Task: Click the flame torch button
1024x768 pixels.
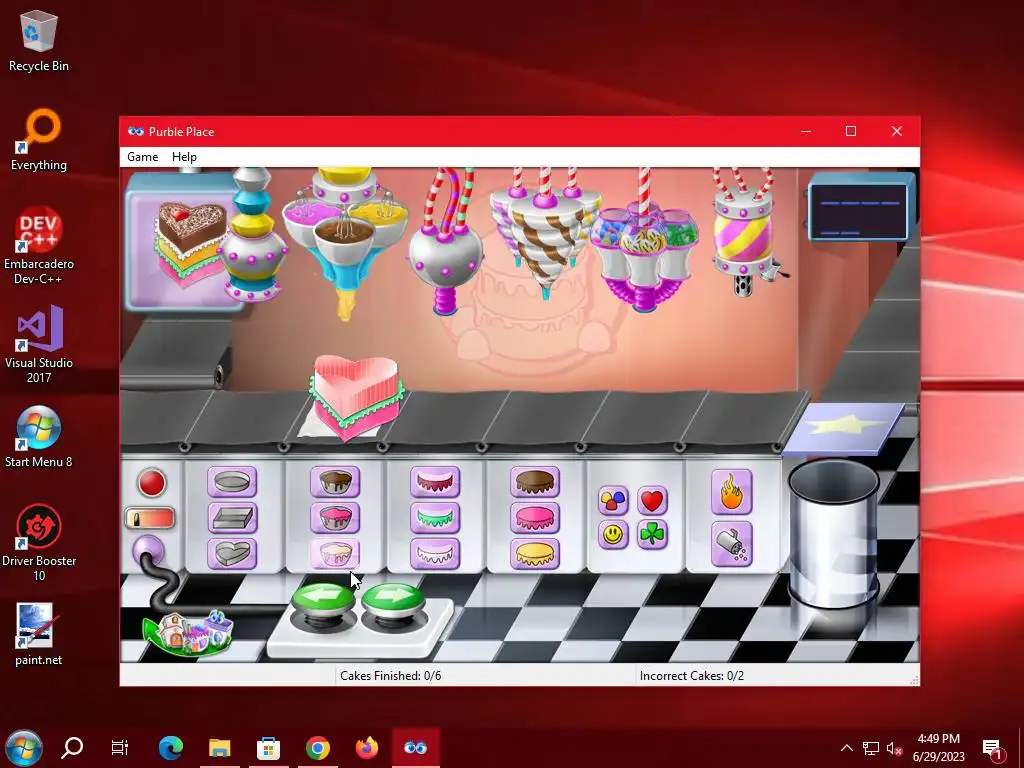Action: tap(731, 492)
